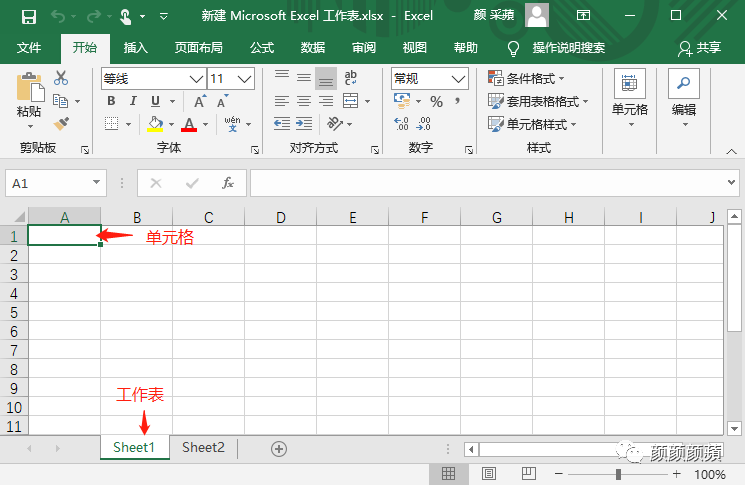The height and width of the screenshot is (485, 745).
Task: Redo the last action
Action: click(x=94, y=17)
